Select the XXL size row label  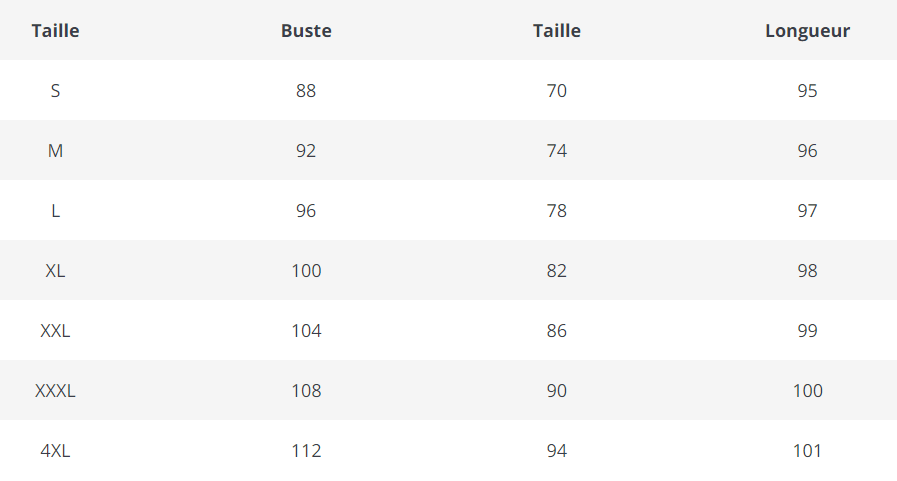coord(55,331)
